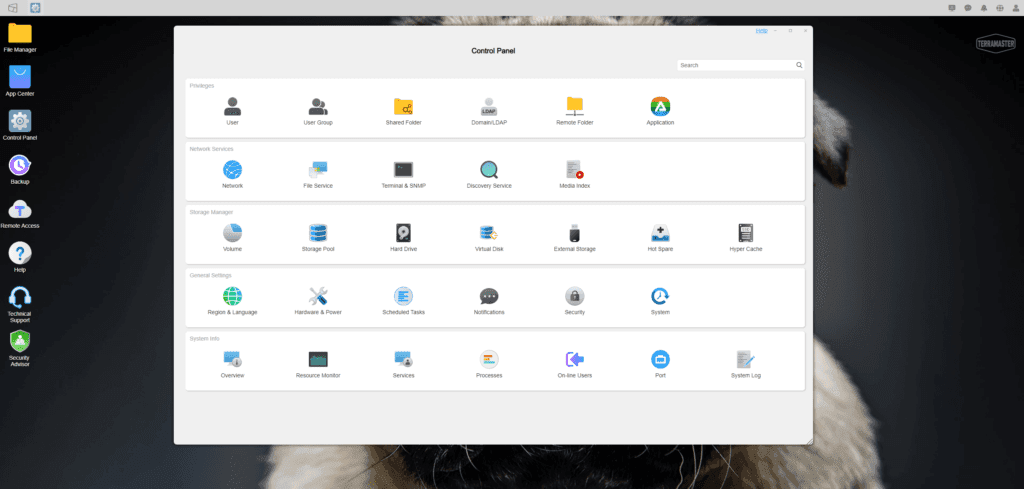Open App Center from desktop
This screenshot has height=489, width=1024.
20,78
